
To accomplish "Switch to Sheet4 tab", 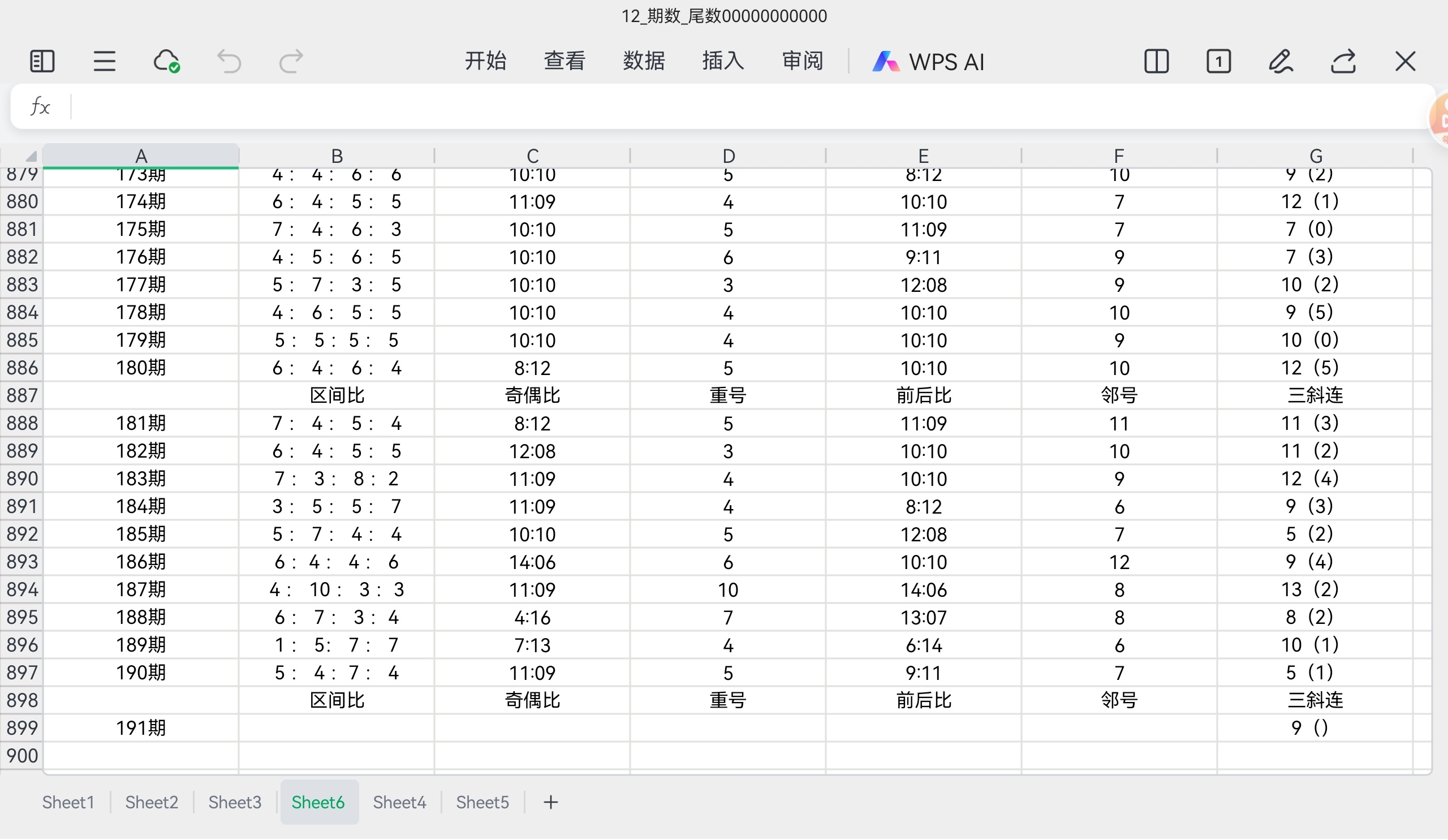I will click(400, 803).
